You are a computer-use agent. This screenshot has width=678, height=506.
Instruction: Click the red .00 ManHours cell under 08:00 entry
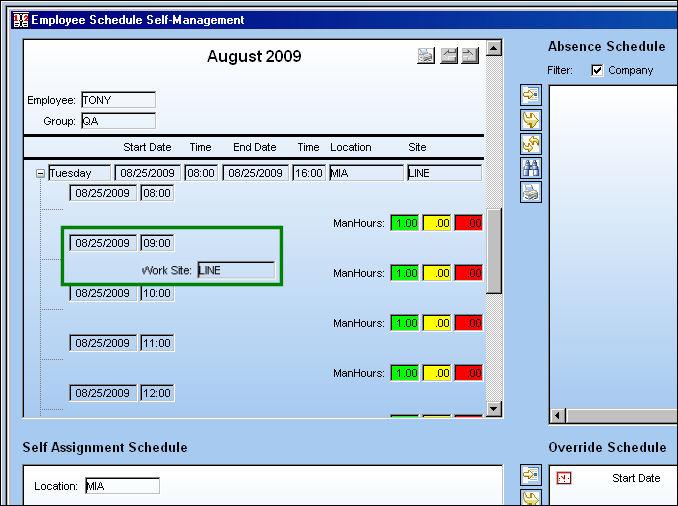click(x=469, y=223)
